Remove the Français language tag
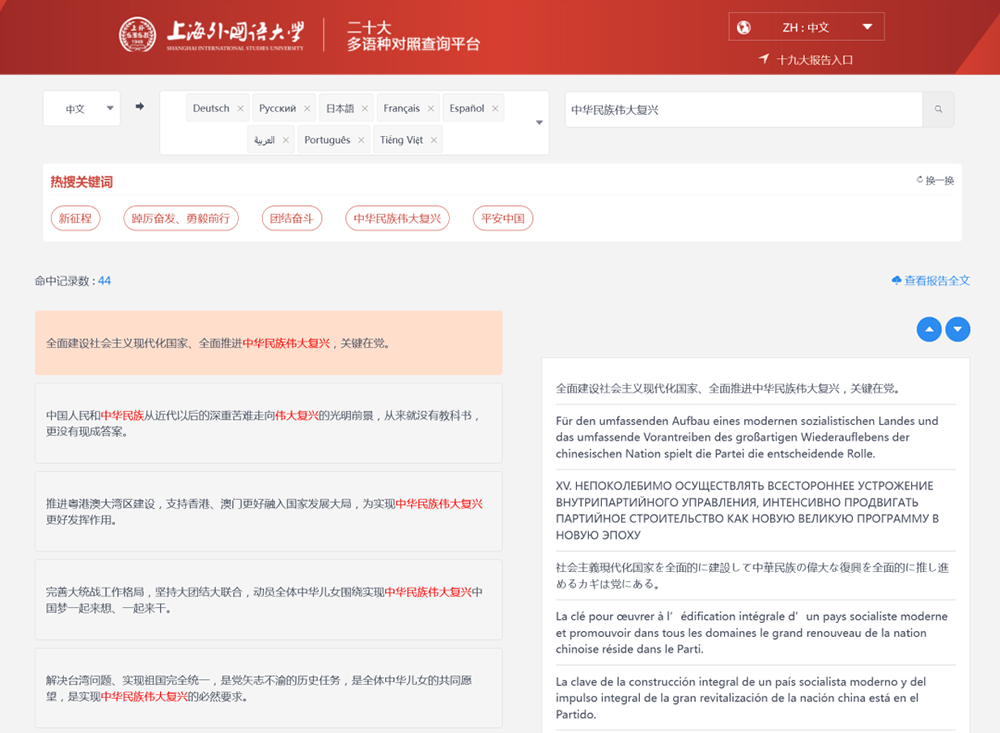Viewport: 1000px width, 733px height. pos(431,109)
